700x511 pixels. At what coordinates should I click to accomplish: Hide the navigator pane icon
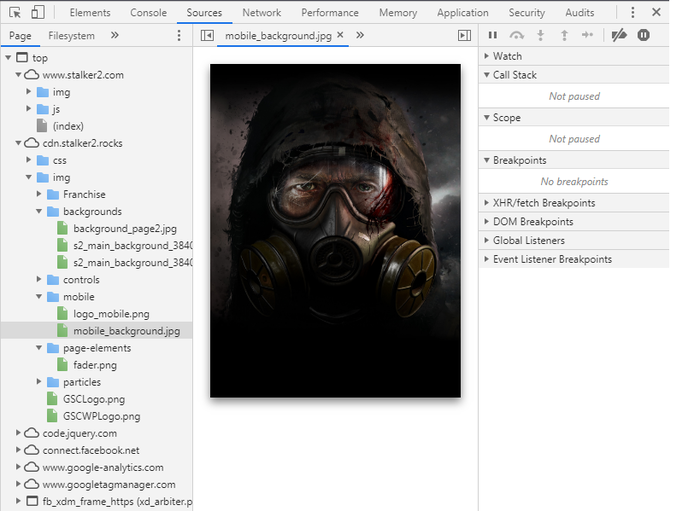click(207, 35)
